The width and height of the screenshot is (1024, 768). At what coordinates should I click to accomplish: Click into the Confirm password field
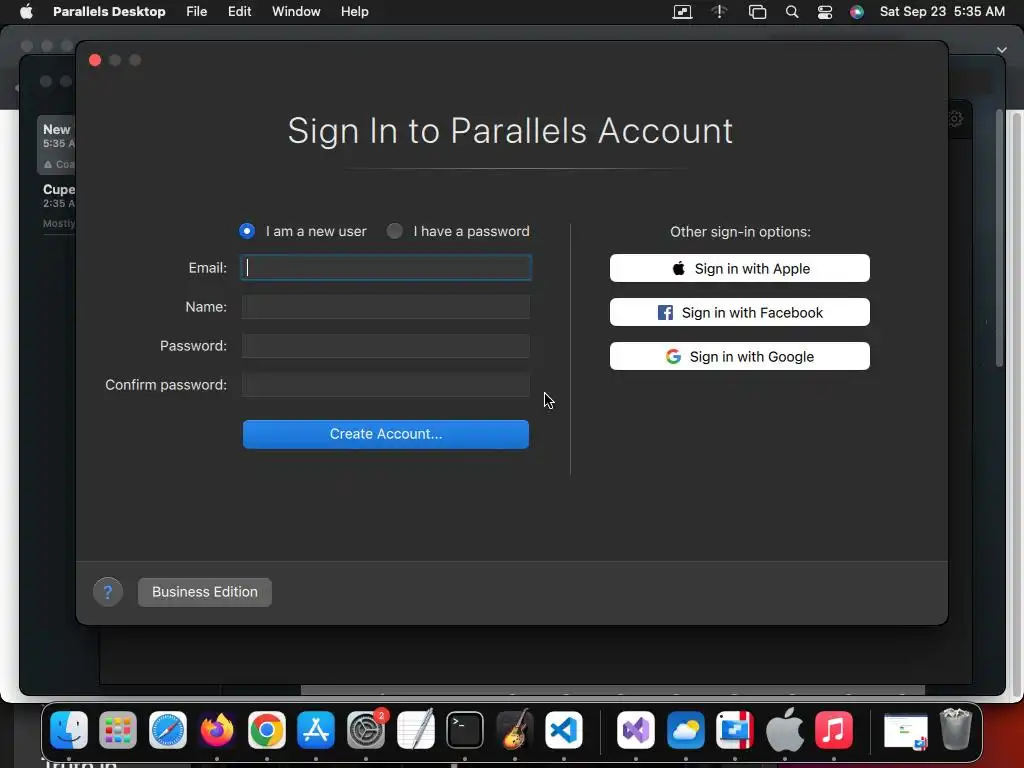[386, 385]
